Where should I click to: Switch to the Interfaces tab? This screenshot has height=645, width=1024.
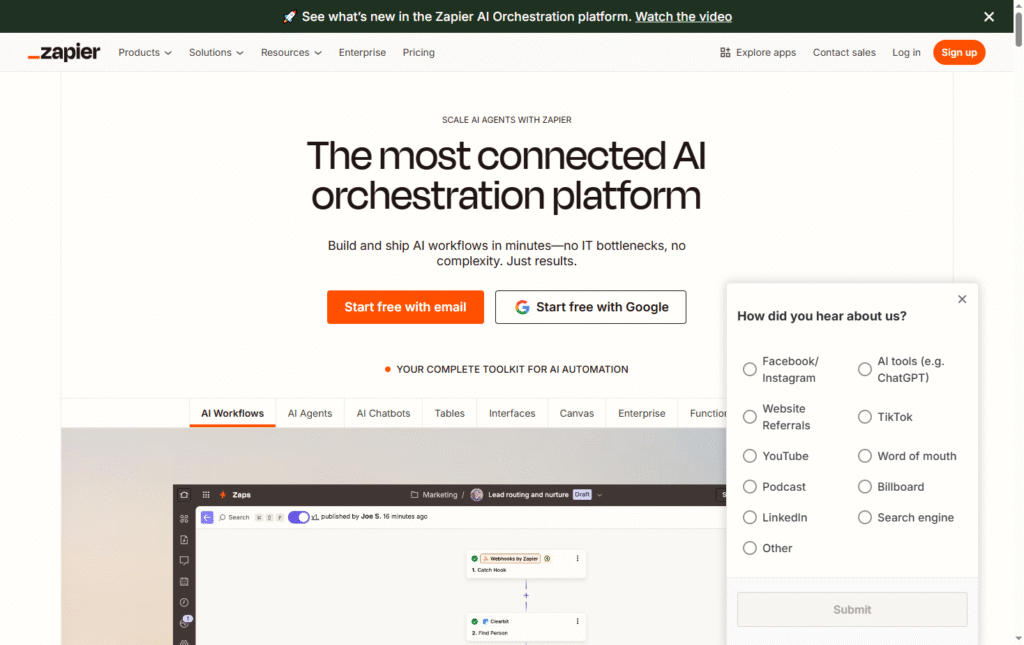[x=512, y=413]
